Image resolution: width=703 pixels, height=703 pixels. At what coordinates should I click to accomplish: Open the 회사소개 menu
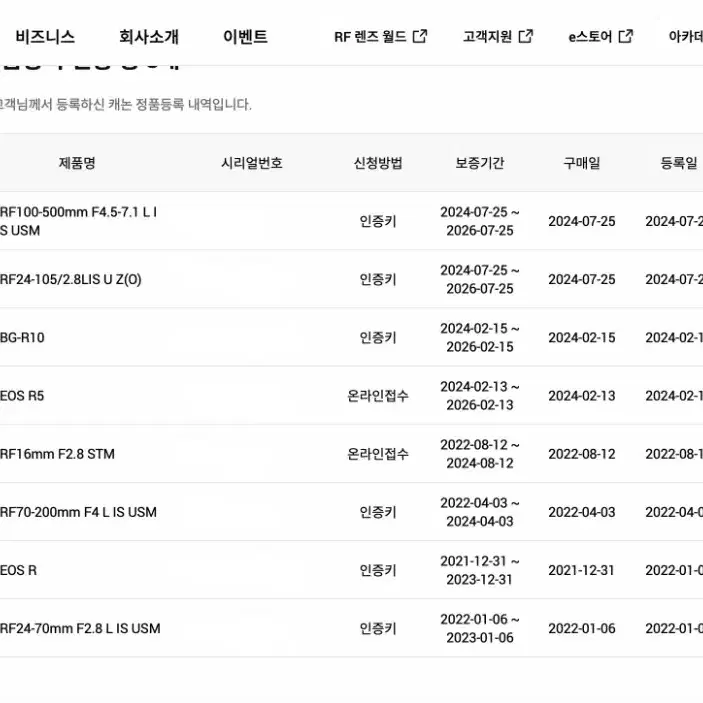(x=149, y=36)
